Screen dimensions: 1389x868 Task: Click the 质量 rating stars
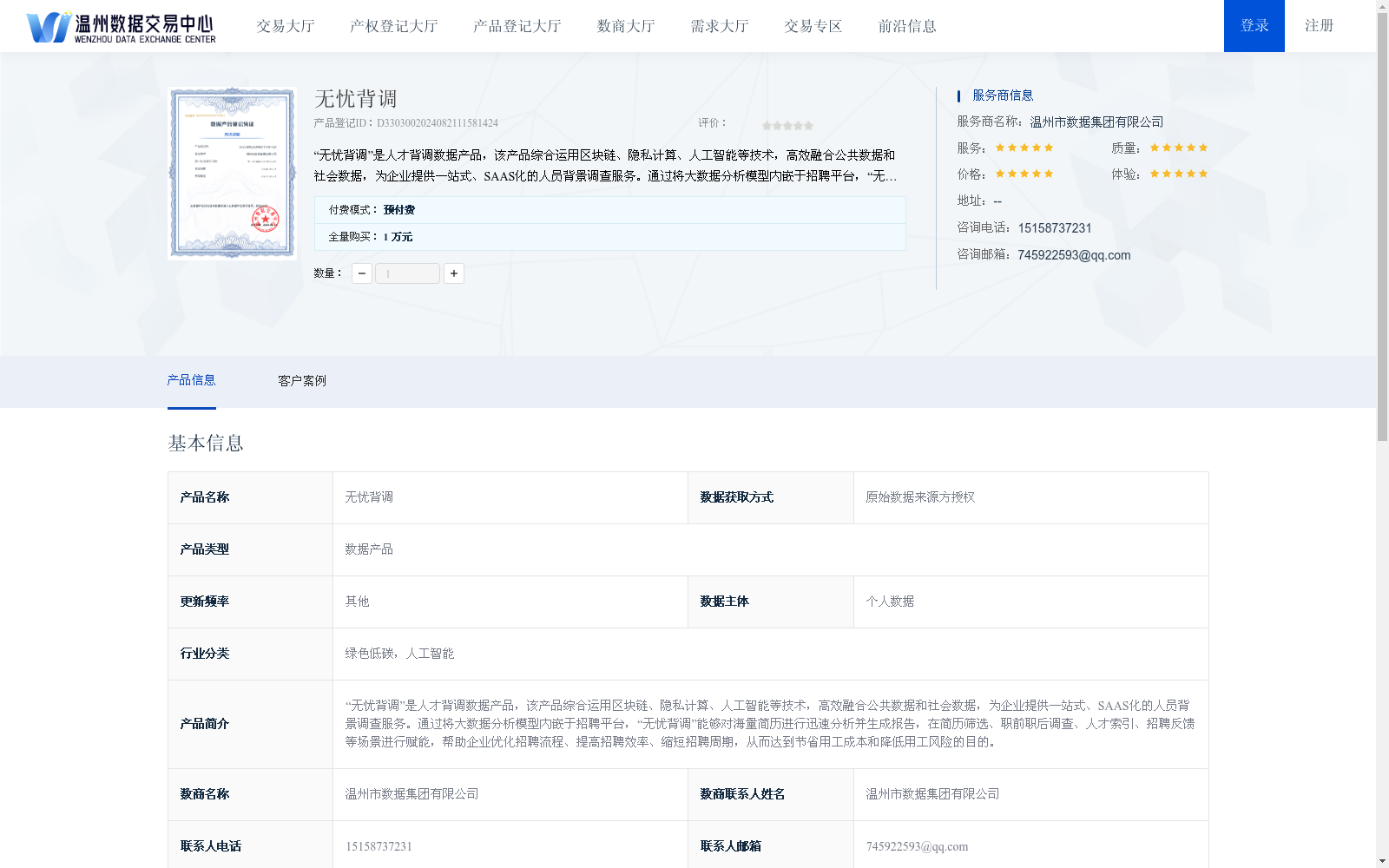pyautogui.click(x=1179, y=148)
